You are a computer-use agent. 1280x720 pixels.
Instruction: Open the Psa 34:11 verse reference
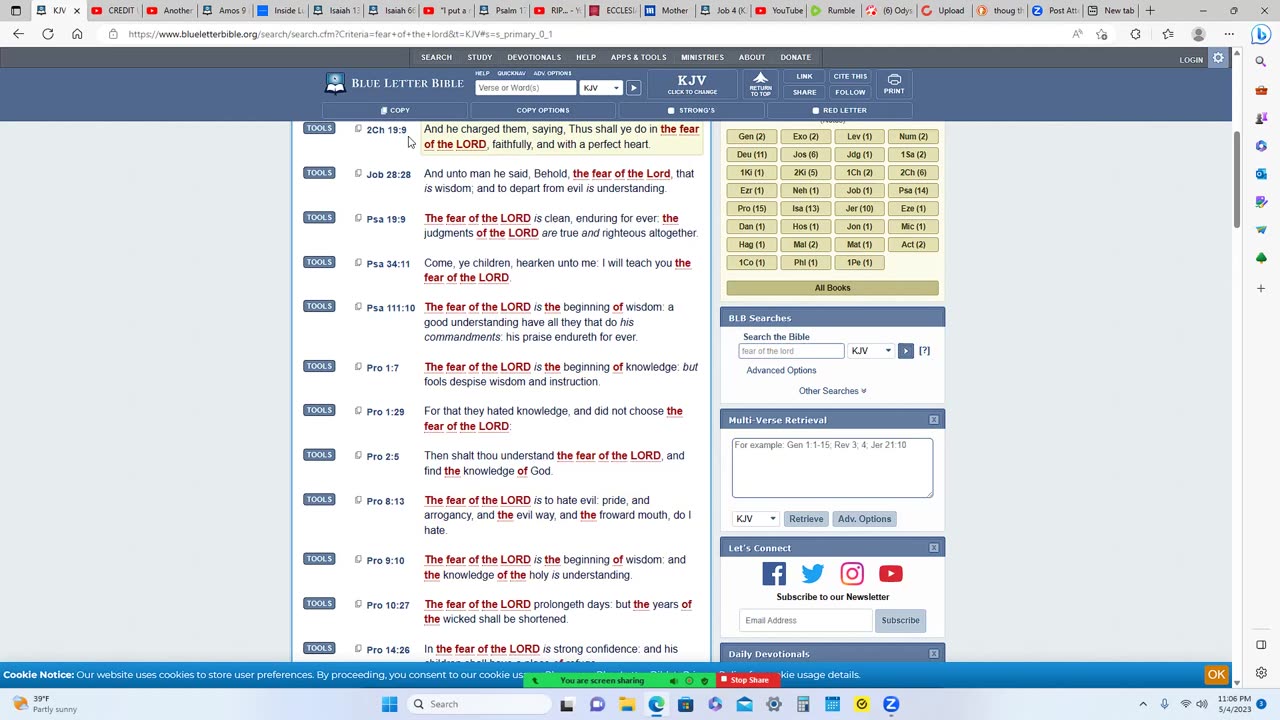pos(388,264)
